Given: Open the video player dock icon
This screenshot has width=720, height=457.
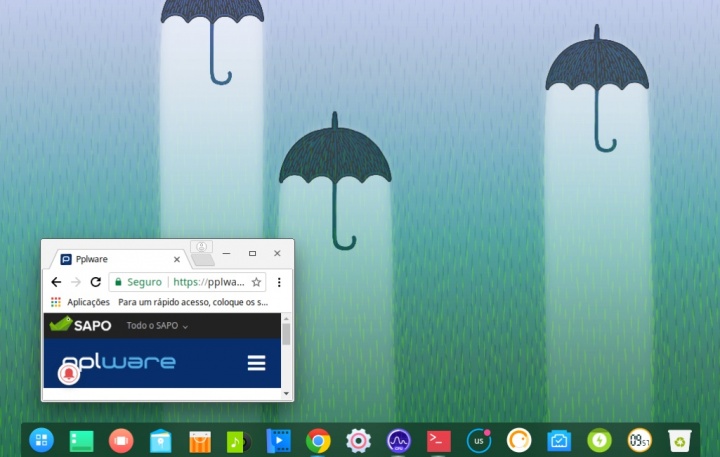Looking at the screenshot, I should 277,440.
